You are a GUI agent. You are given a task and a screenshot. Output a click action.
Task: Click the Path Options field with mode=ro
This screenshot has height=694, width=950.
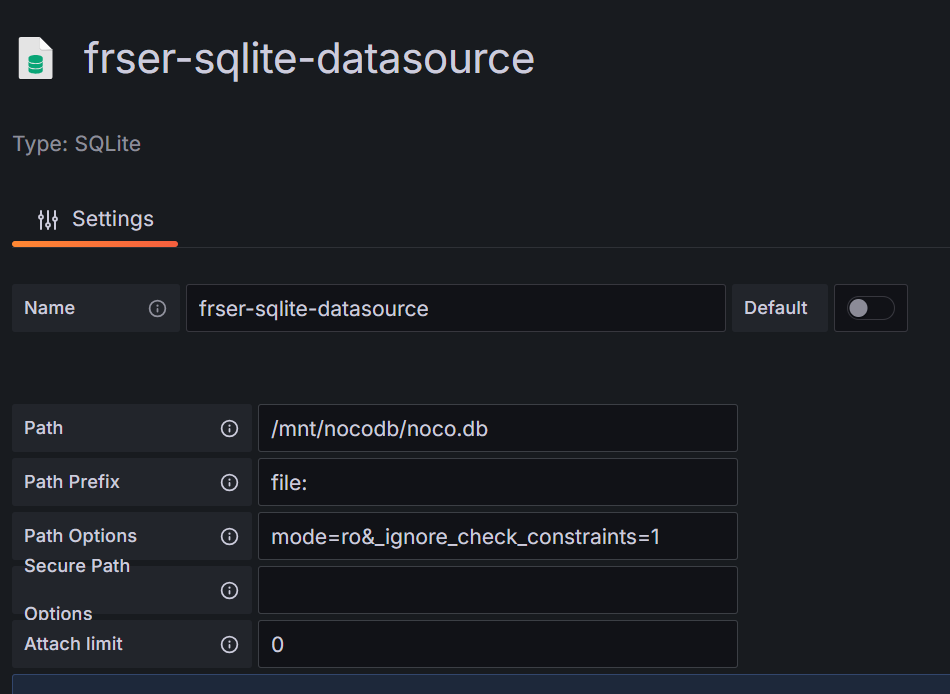coord(497,536)
